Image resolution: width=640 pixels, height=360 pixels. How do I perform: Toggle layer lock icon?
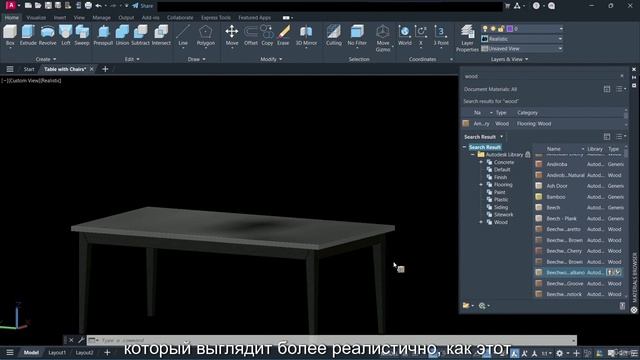501,29
